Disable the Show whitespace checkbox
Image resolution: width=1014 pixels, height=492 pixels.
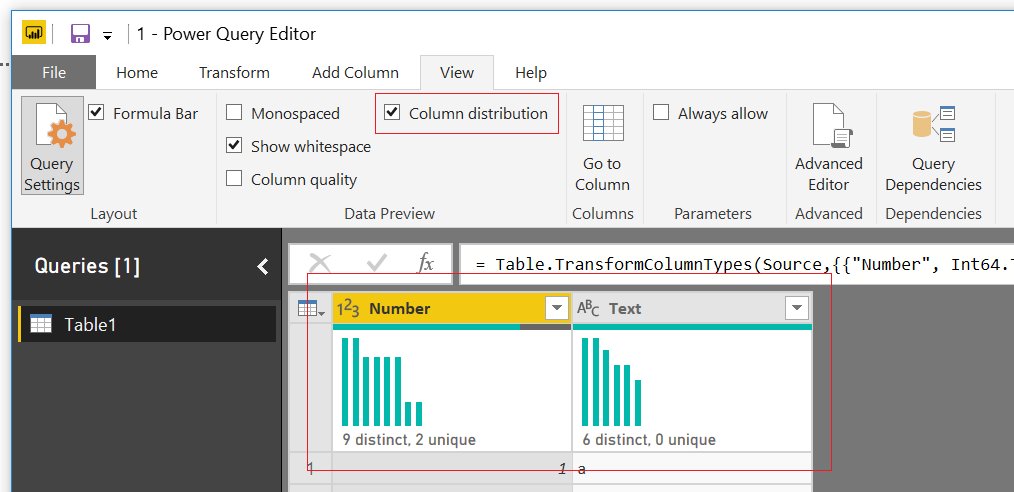tap(233, 145)
